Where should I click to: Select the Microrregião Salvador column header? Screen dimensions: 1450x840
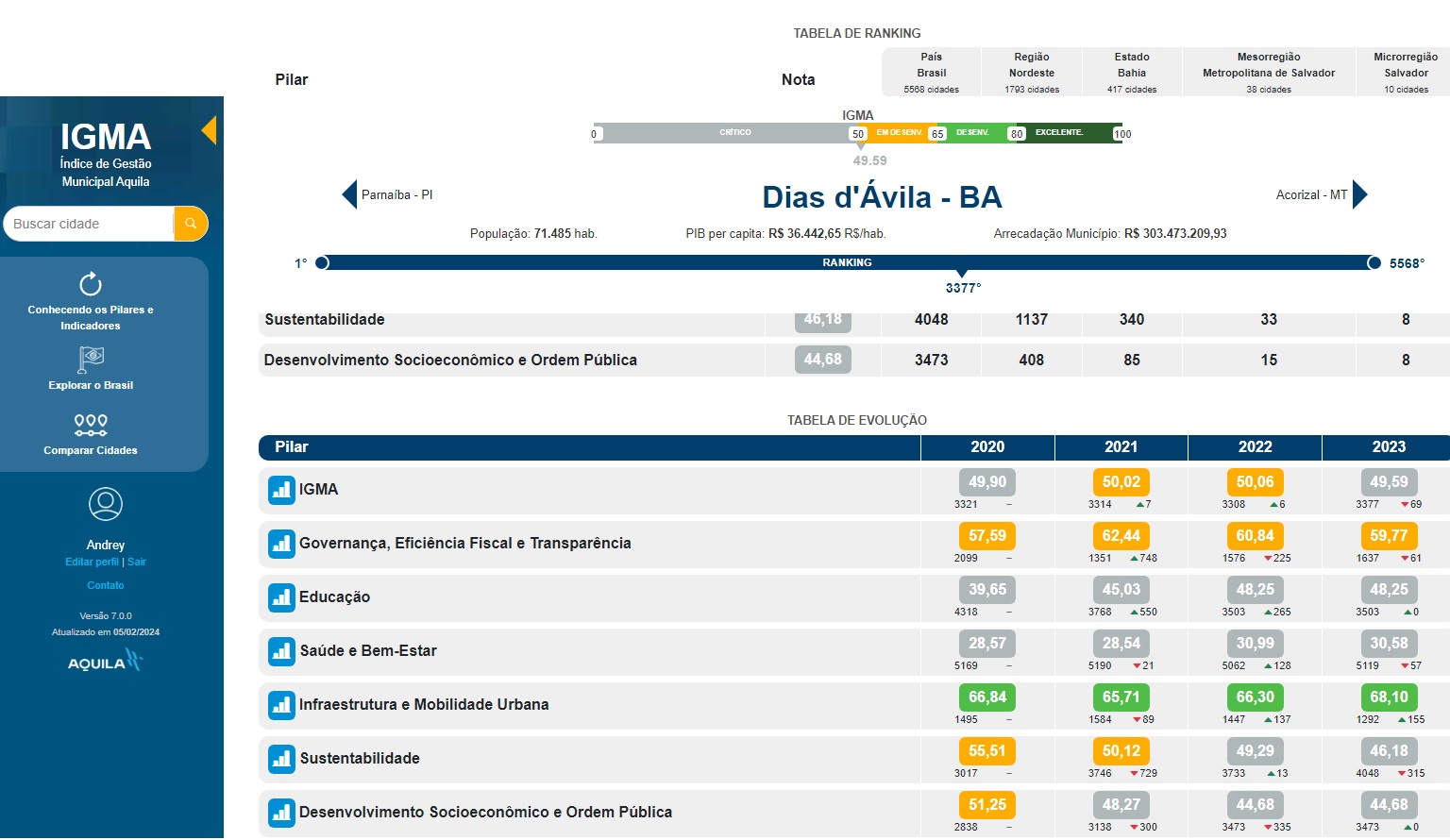(x=1406, y=73)
